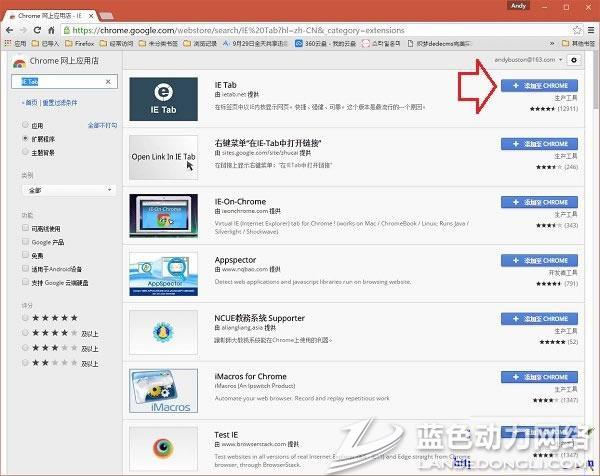Select the 主题背景 (Themes) radio button
This screenshot has height=476, width=600.
click(24, 153)
